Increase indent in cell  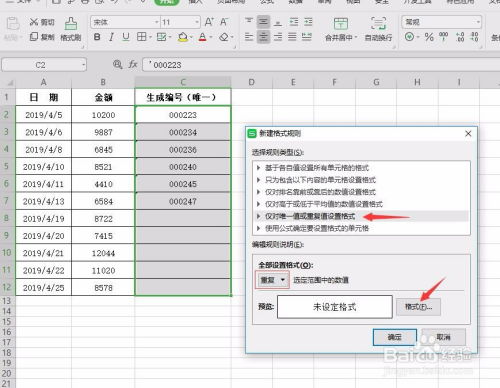click(308, 22)
